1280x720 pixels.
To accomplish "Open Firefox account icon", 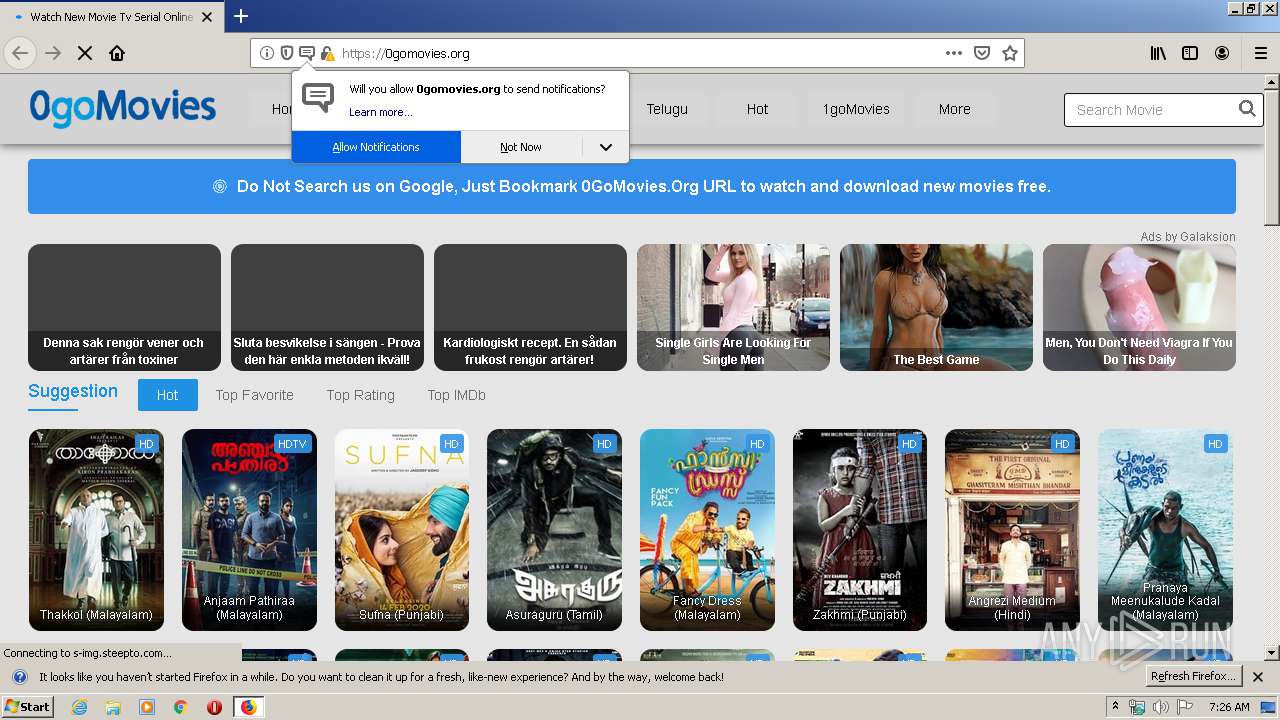I will (x=1222, y=53).
